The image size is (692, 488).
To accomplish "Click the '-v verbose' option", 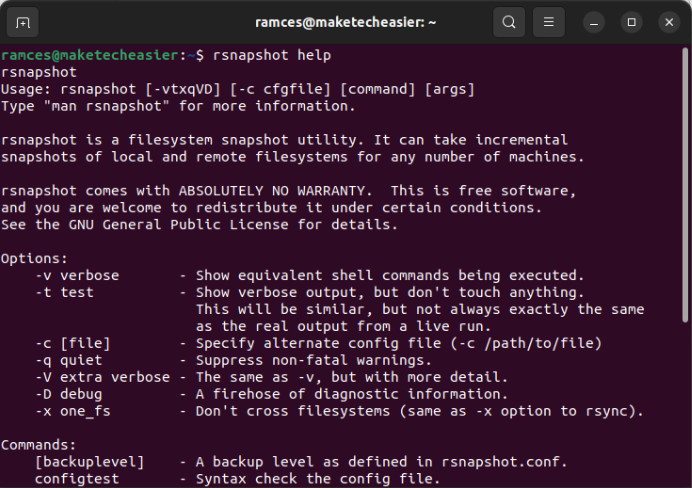I will pyautogui.click(x=77, y=275).
